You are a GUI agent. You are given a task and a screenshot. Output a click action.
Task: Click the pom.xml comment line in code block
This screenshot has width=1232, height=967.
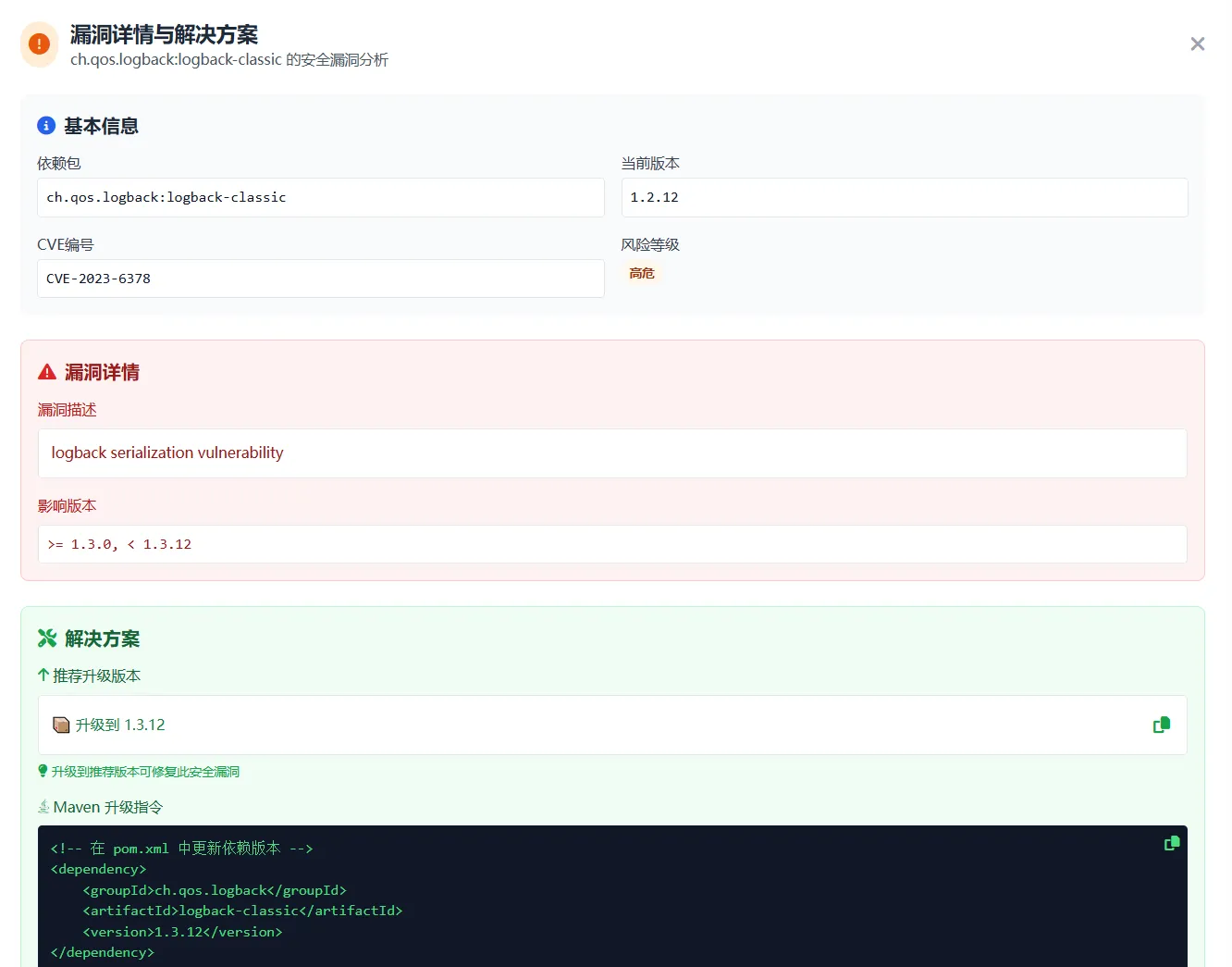182,848
